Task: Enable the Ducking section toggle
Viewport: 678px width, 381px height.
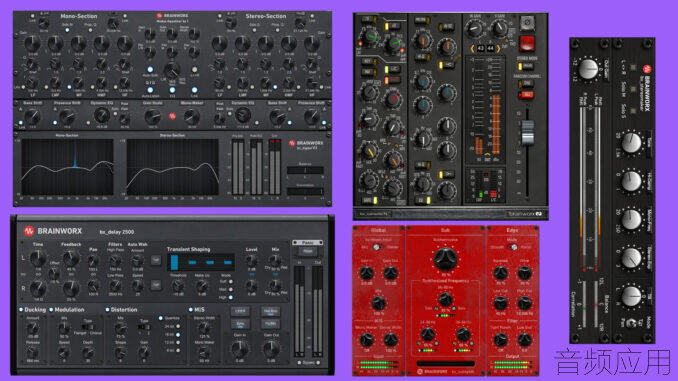Action: pos(21,310)
